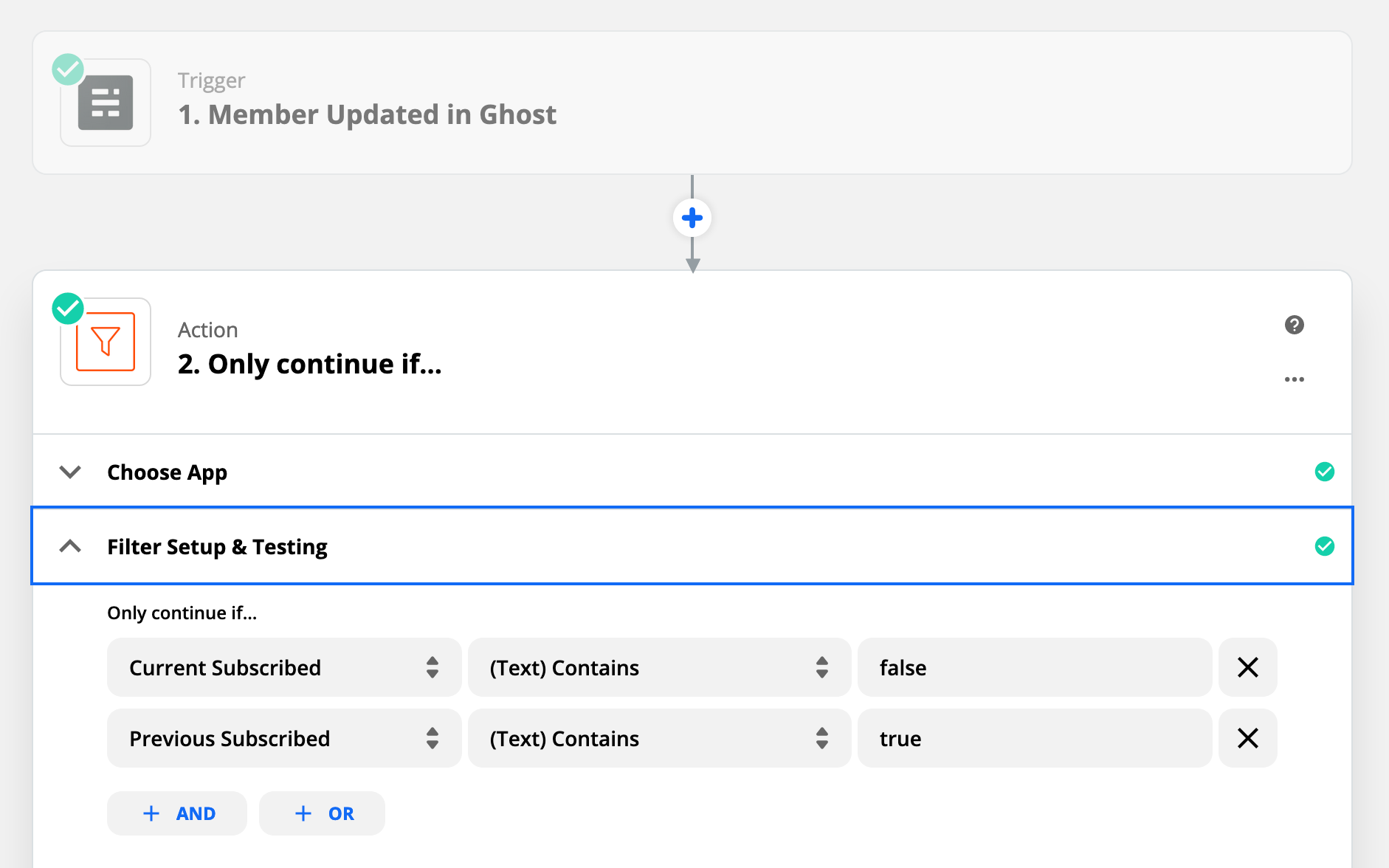Delete the Previous Subscribed filter rule
The height and width of the screenshot is (868, 1389).
point(1247,738)
